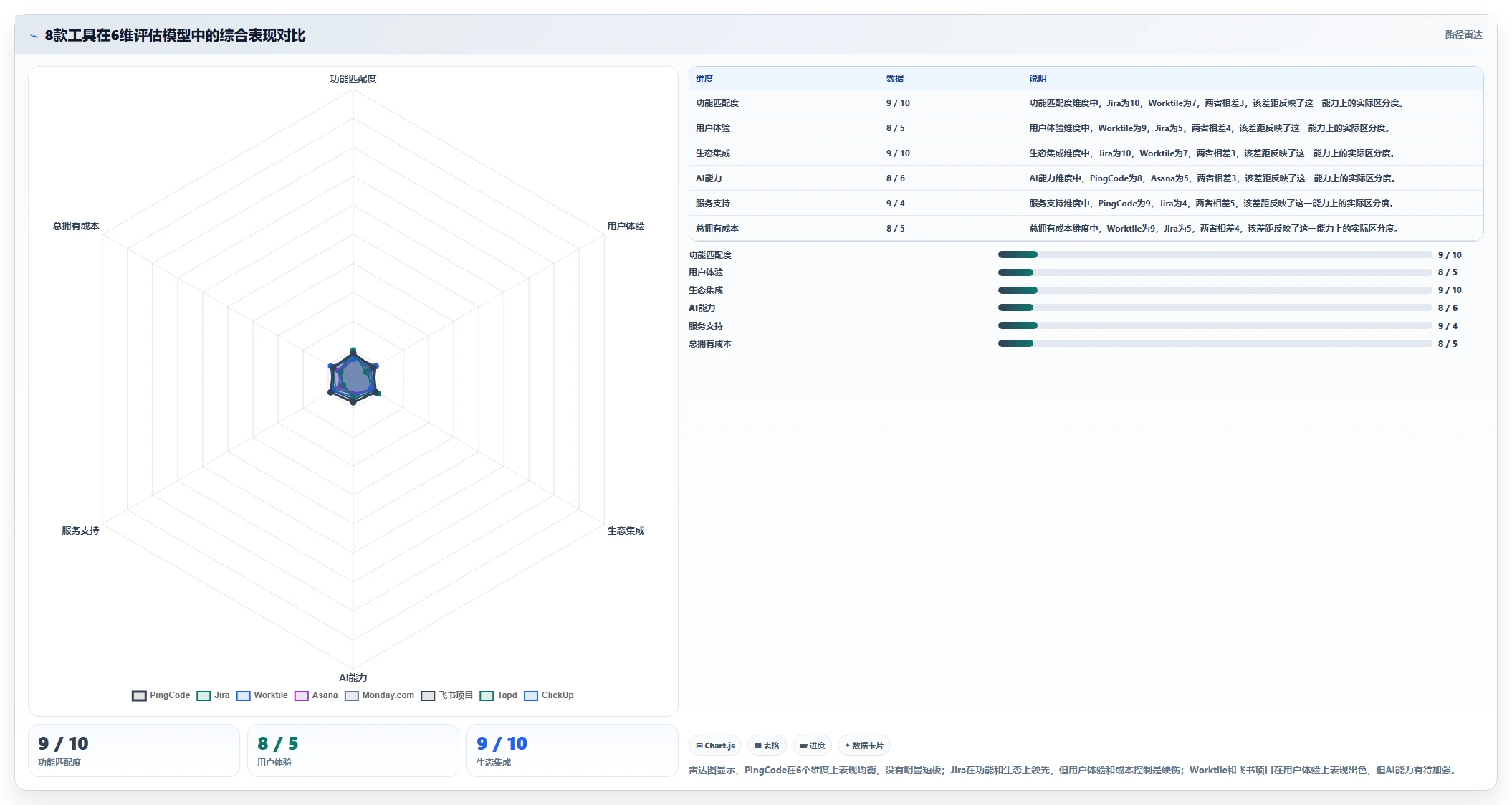Toggle the 飞书项目 legend entry
The height and width of the screenshot is (805, 1512).
(x=447, y=695)
